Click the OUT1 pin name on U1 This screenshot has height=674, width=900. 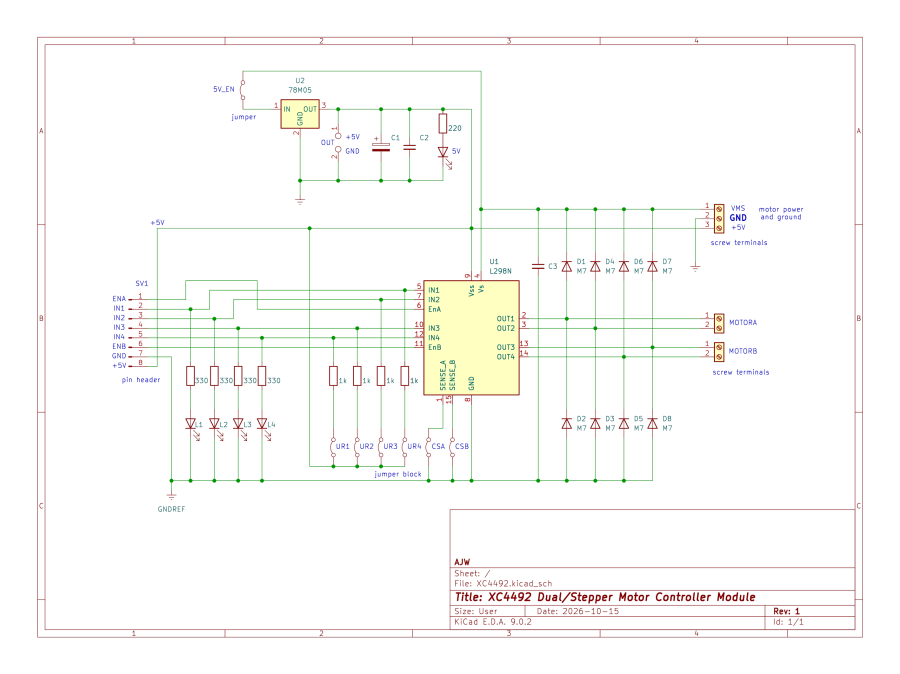click(505, 319)
